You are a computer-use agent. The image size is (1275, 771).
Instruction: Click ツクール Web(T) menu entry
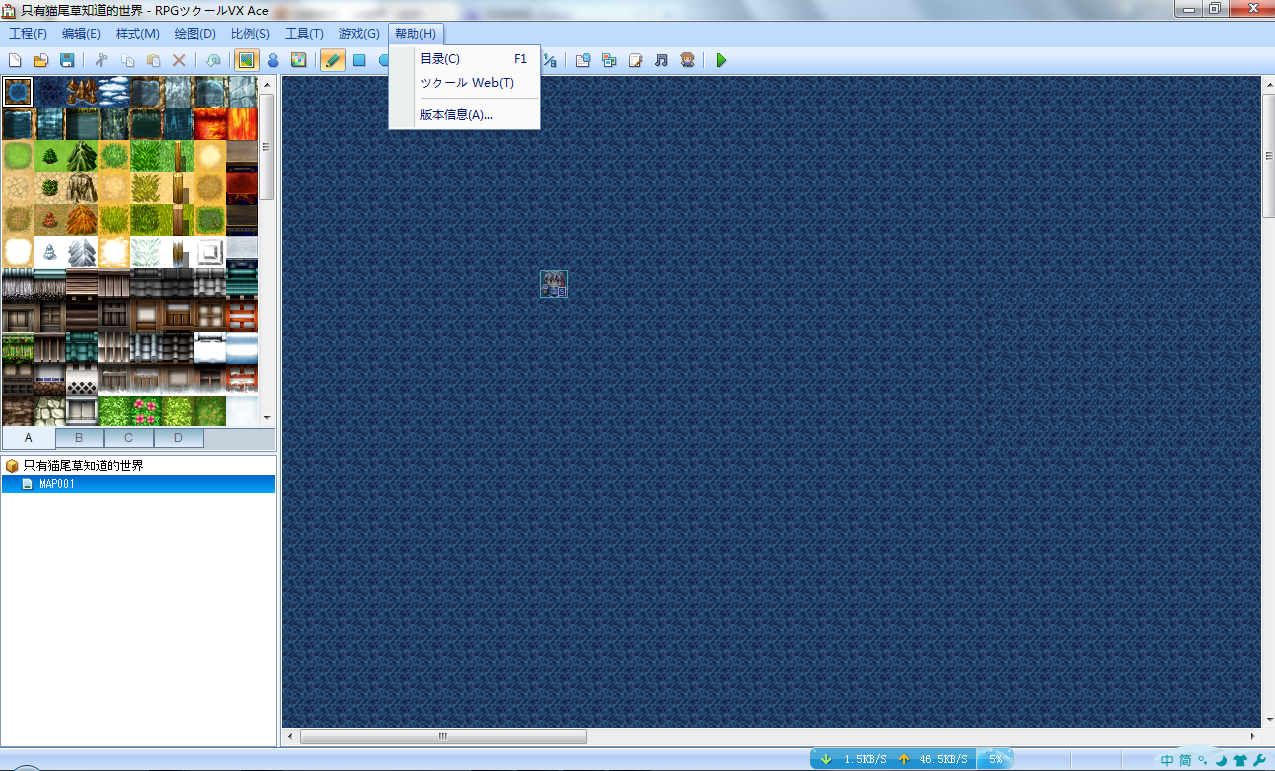pyautogui.click(x=466, y=83)
